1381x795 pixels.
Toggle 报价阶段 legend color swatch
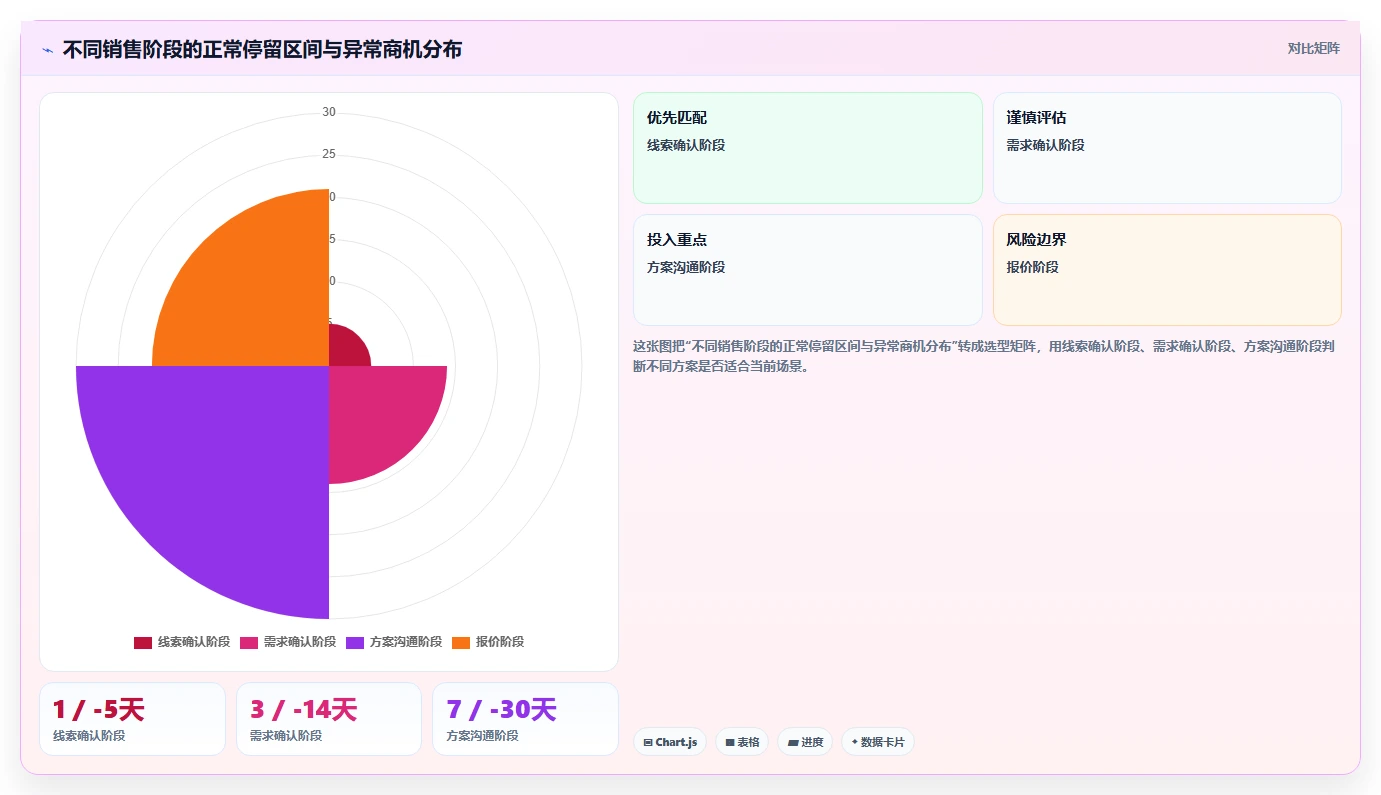(x=461, y=642)
